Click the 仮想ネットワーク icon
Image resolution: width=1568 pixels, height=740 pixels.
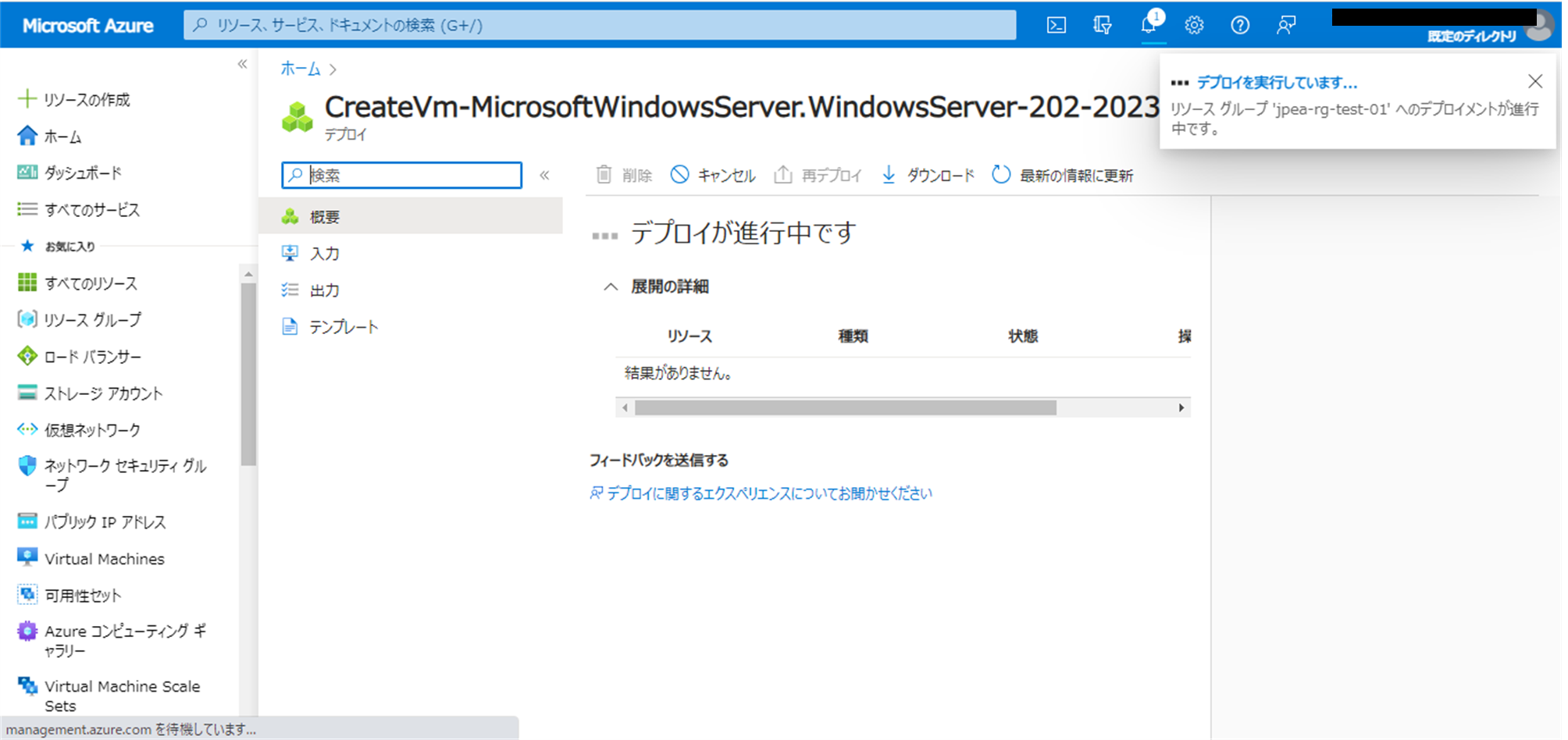[x=27, y=429]
